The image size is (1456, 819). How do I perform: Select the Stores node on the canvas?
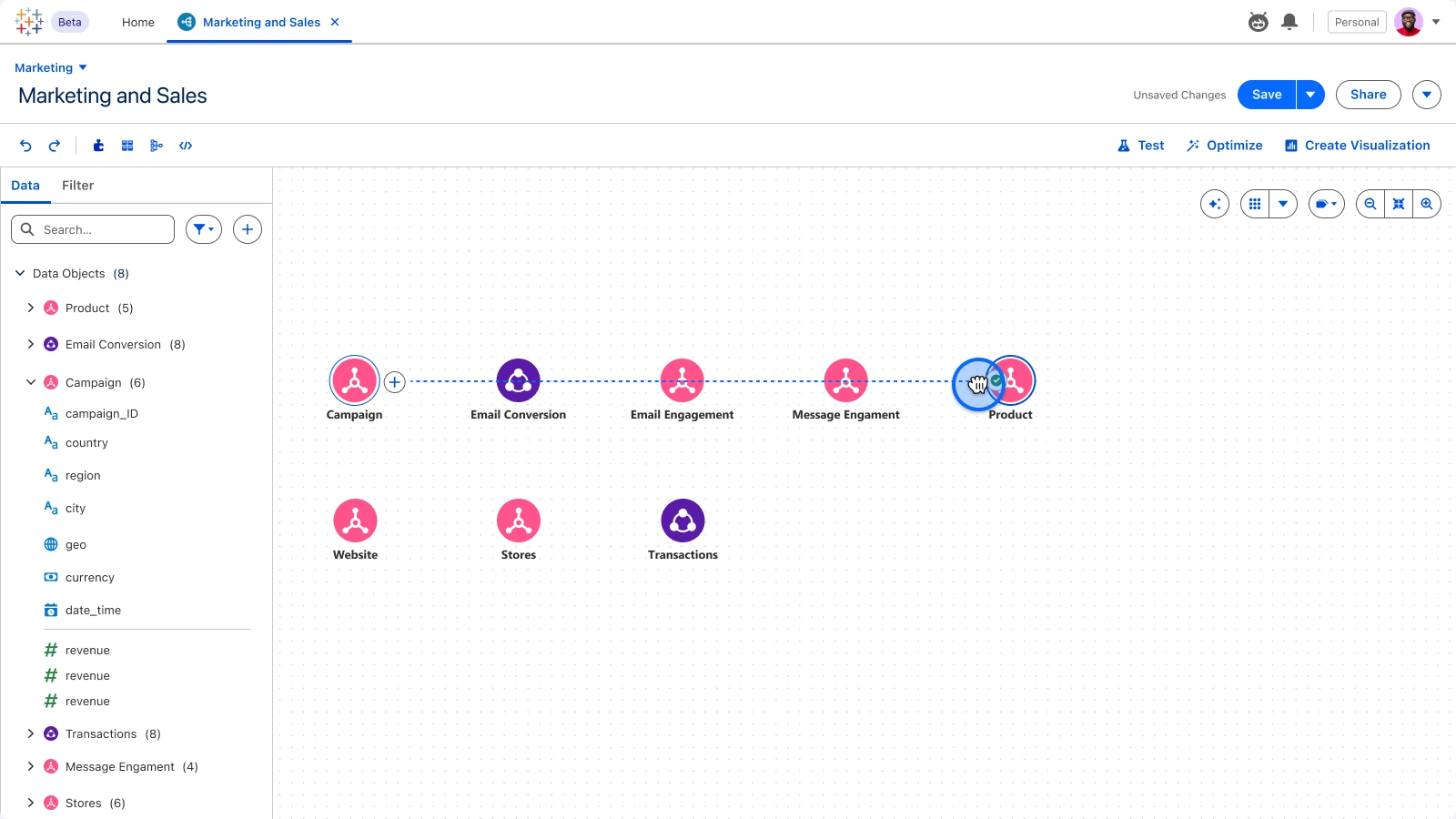(519, 521)
